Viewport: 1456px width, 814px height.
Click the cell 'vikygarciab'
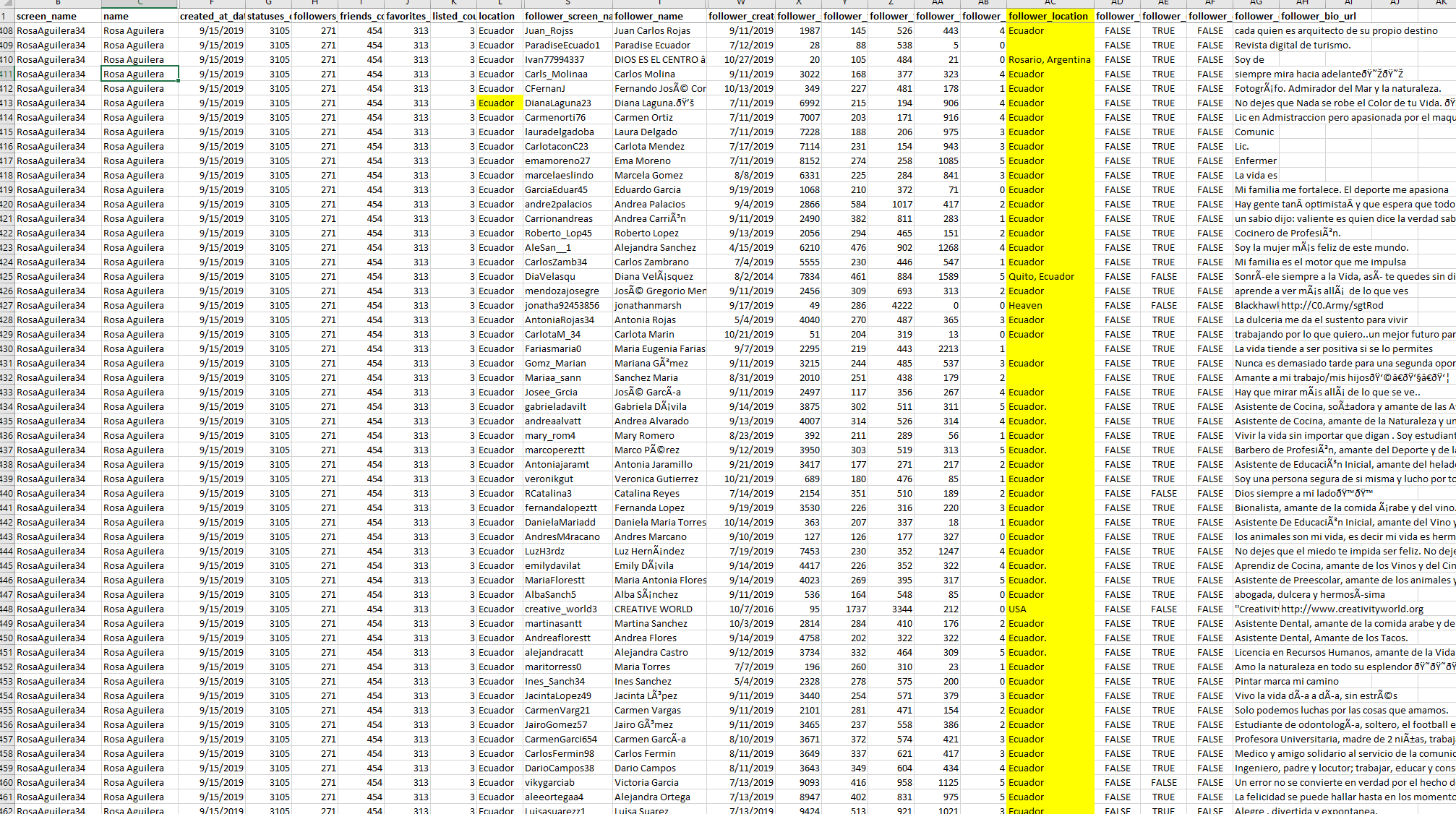(x=568, y=782)
